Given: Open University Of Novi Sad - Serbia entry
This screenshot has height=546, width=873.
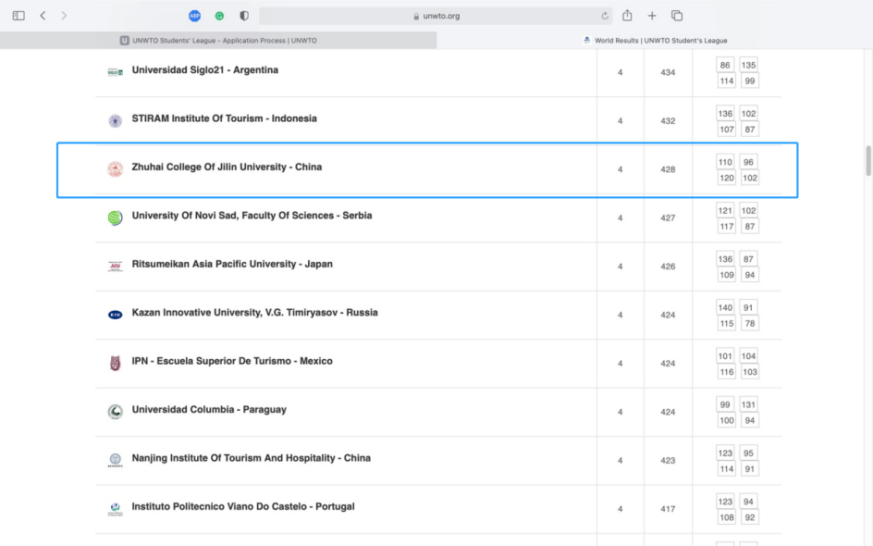Looking at the screenshot, I should coord(252,215).
